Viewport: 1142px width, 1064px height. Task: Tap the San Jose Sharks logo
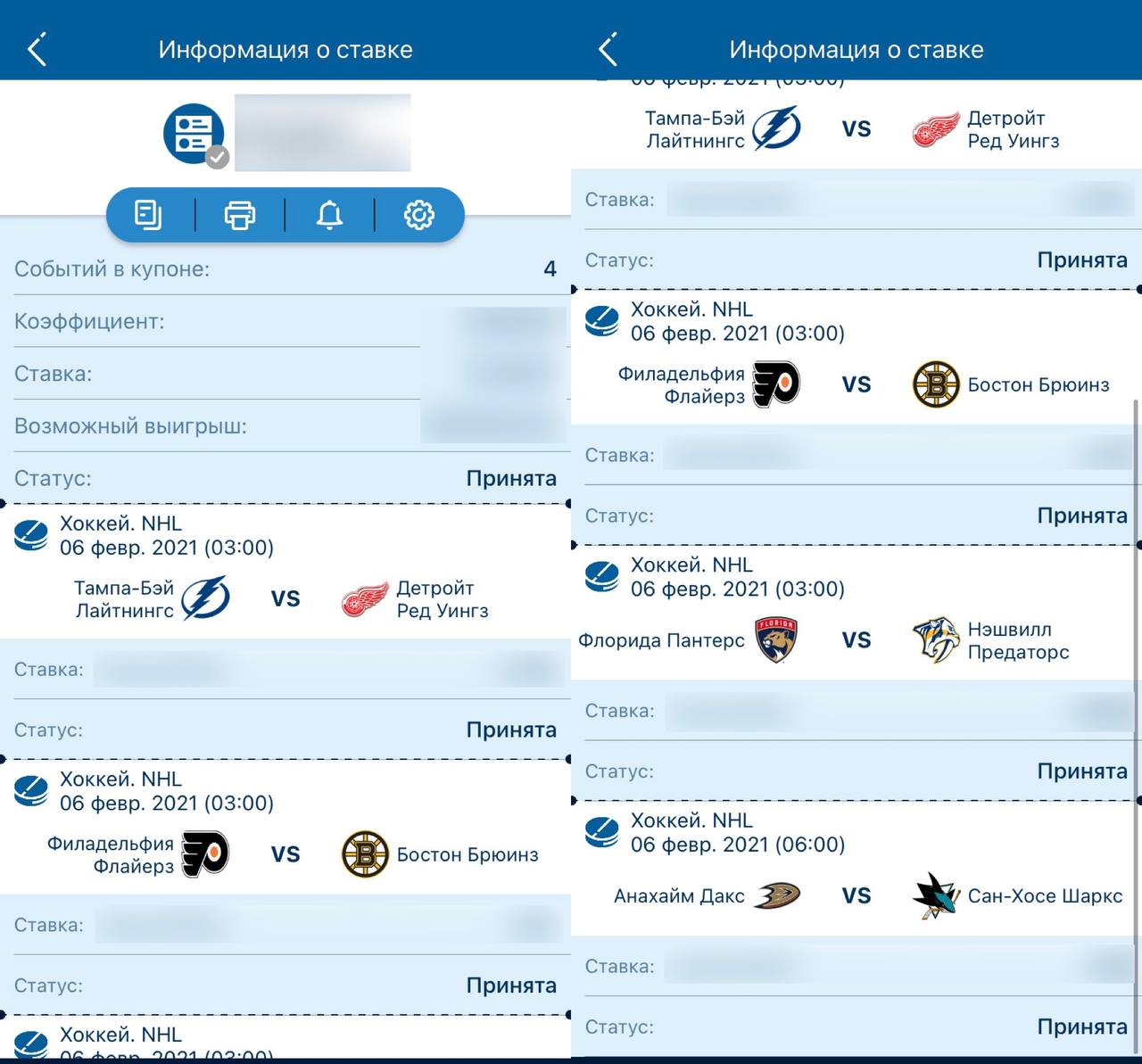pyautogui.click(x=935, y=895)
